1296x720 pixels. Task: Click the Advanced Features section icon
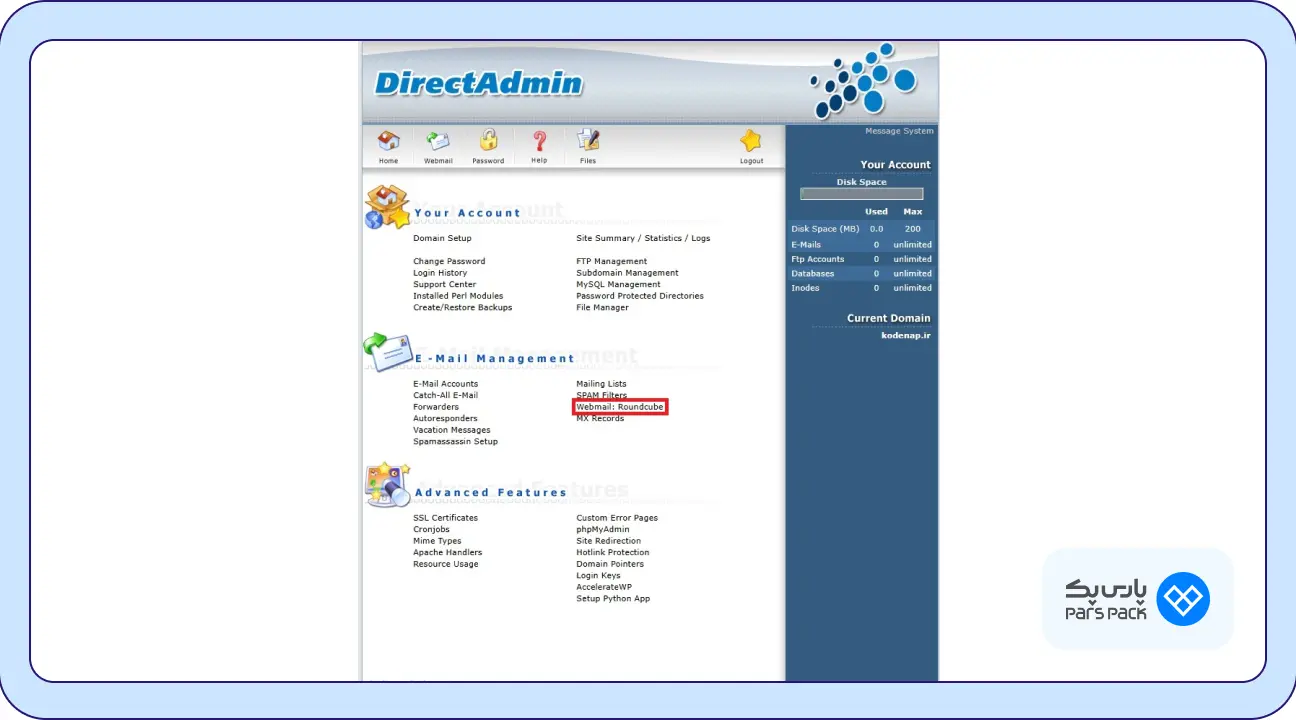(388, 485)
